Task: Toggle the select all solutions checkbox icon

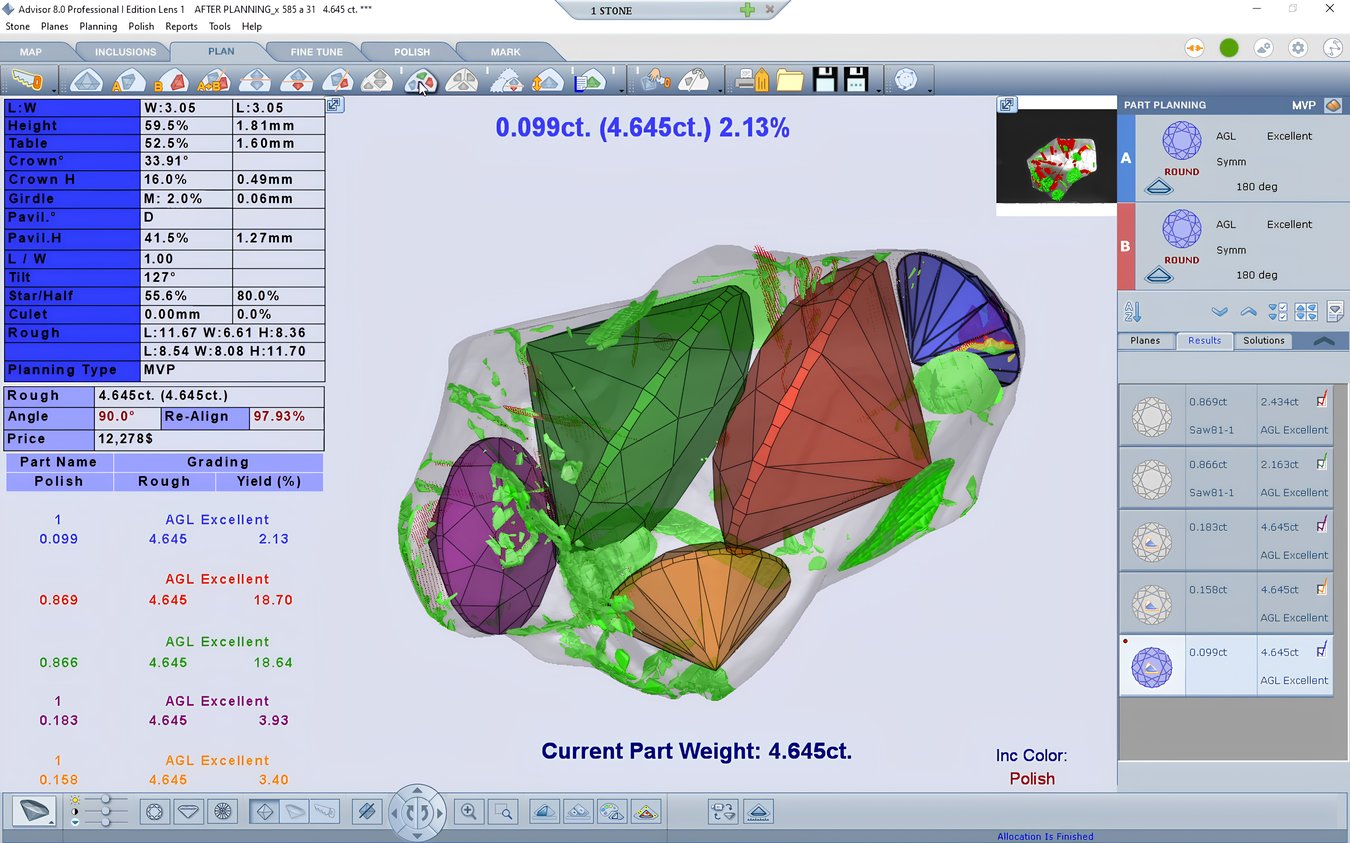Action: click(x=1278, y=311)
